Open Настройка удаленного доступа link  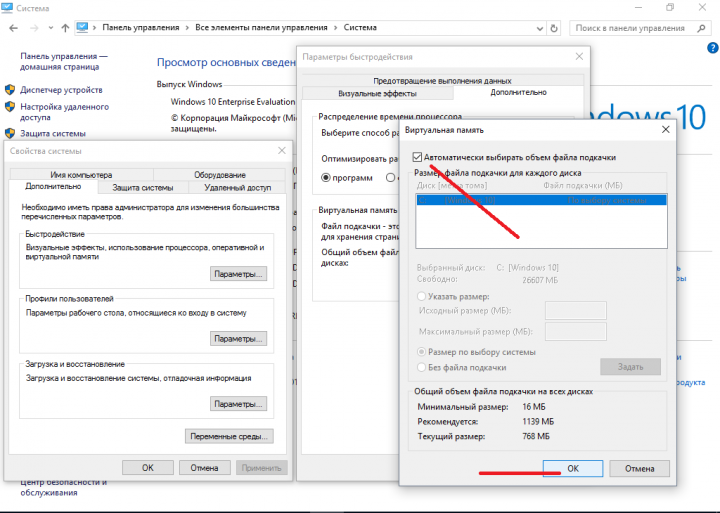pos(64,112)
